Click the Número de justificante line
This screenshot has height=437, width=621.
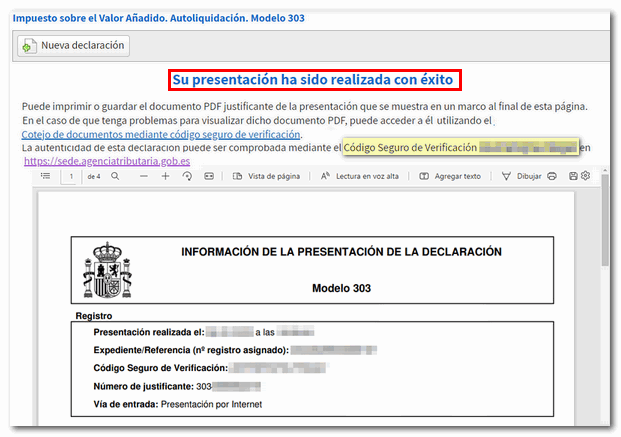coord(177,386)
